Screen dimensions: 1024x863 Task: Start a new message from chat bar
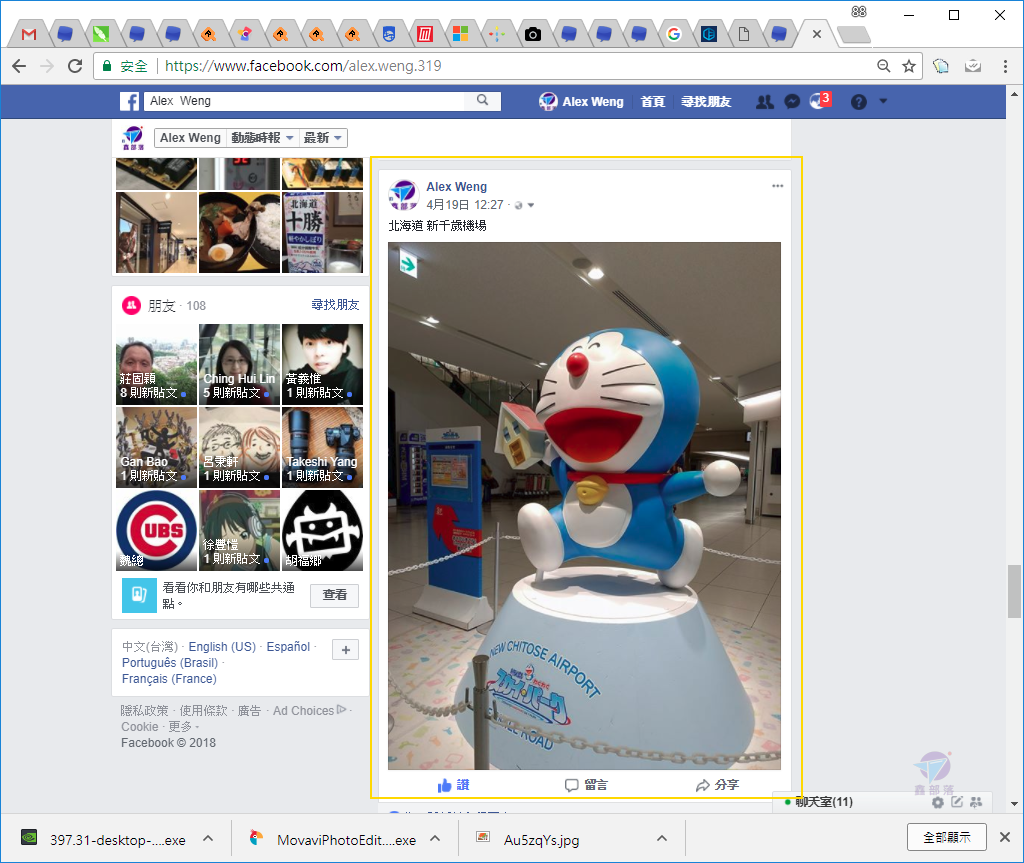point(957,802)
